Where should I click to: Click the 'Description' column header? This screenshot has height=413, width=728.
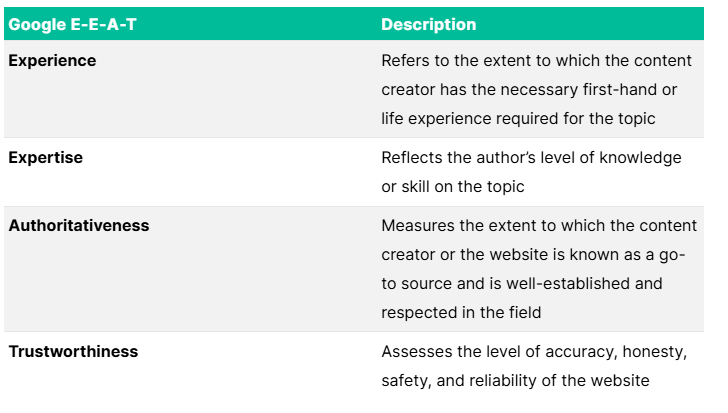pyautogui.click(x=428, y=24)
